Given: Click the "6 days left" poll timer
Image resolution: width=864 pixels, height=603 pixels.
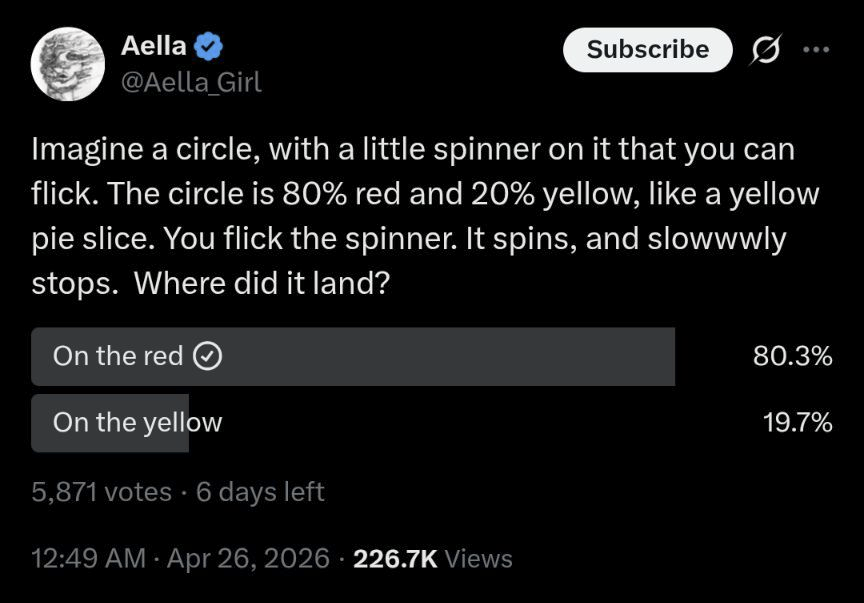Looking at the screenshot, I should (260, 492).
